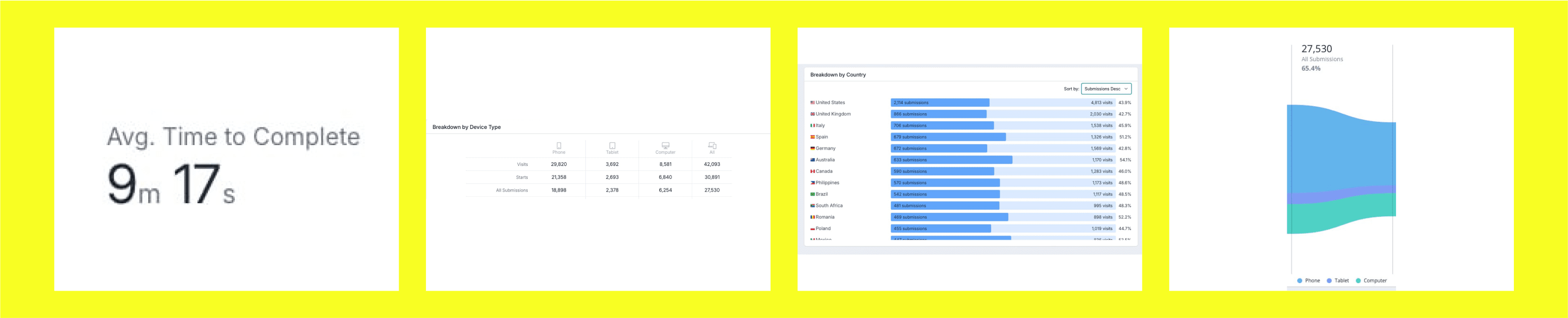Click the Phone device icon
The height and width of the screenshot is (318, 1568).
559,145
